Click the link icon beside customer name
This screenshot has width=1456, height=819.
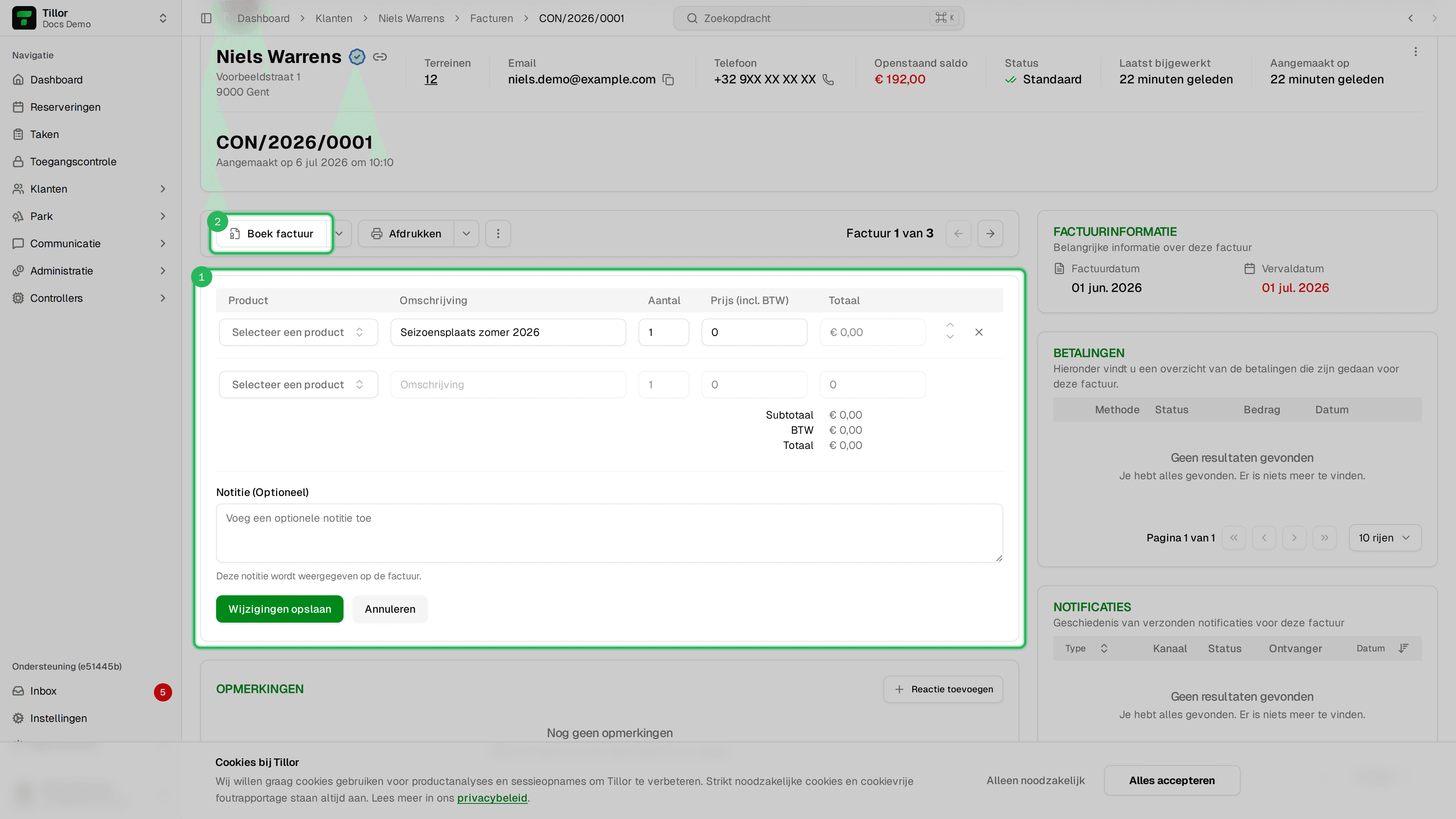coord(380,56)
